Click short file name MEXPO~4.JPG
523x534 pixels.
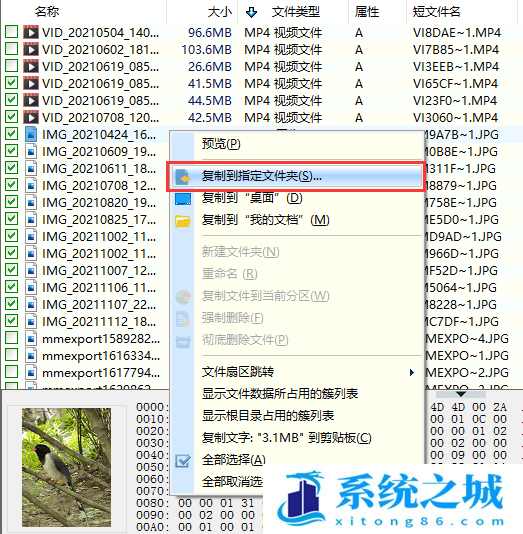pyautogui.click(x=467, y=339)
